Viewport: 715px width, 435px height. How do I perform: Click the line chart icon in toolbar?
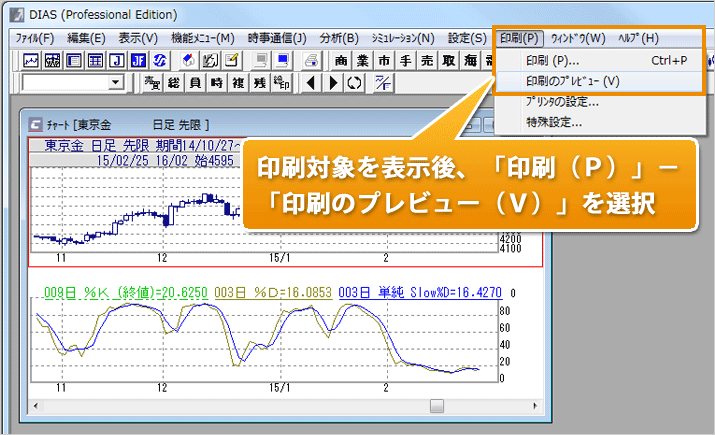[x=31, y=60]
